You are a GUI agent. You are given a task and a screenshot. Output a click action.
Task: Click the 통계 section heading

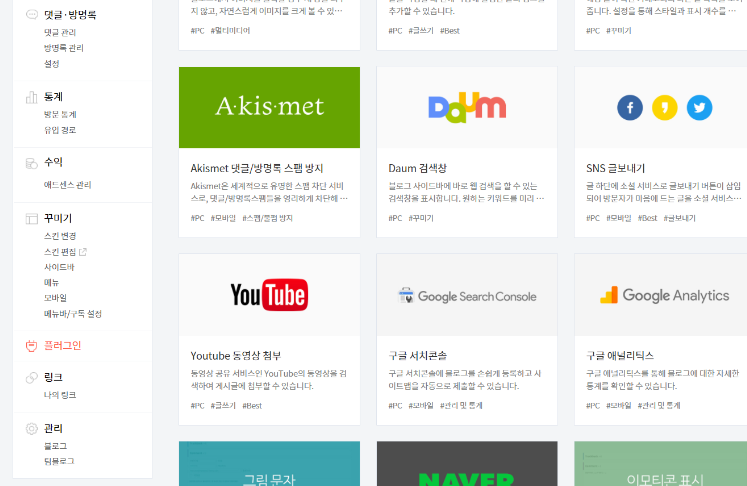point(53,97)
